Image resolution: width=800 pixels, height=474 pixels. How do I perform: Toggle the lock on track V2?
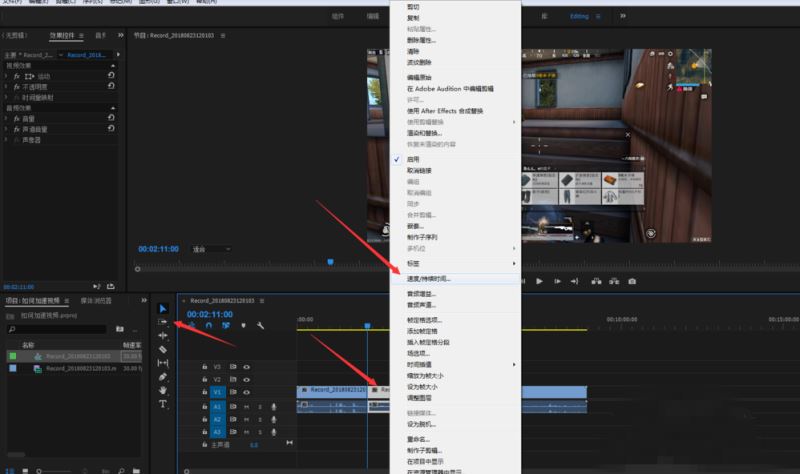tap(205, 380)
